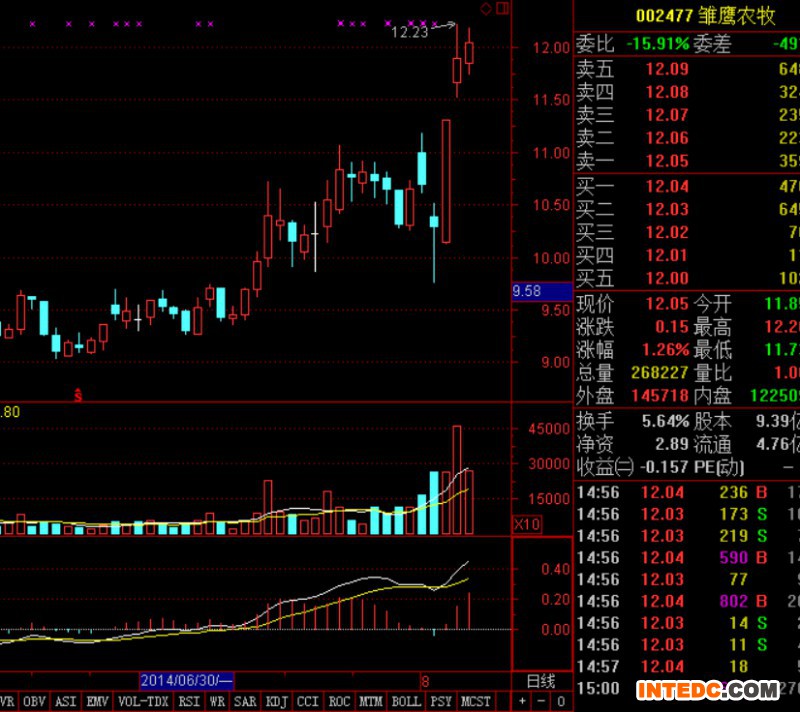
Task: Open the 日线 period selector
Action: (540, 681)
